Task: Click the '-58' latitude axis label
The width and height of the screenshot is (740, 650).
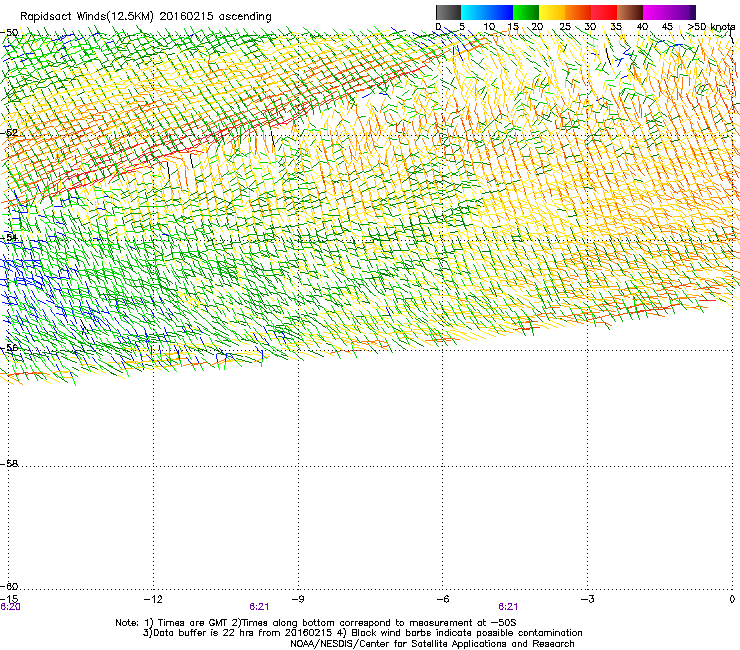Action: pos(9,464)
